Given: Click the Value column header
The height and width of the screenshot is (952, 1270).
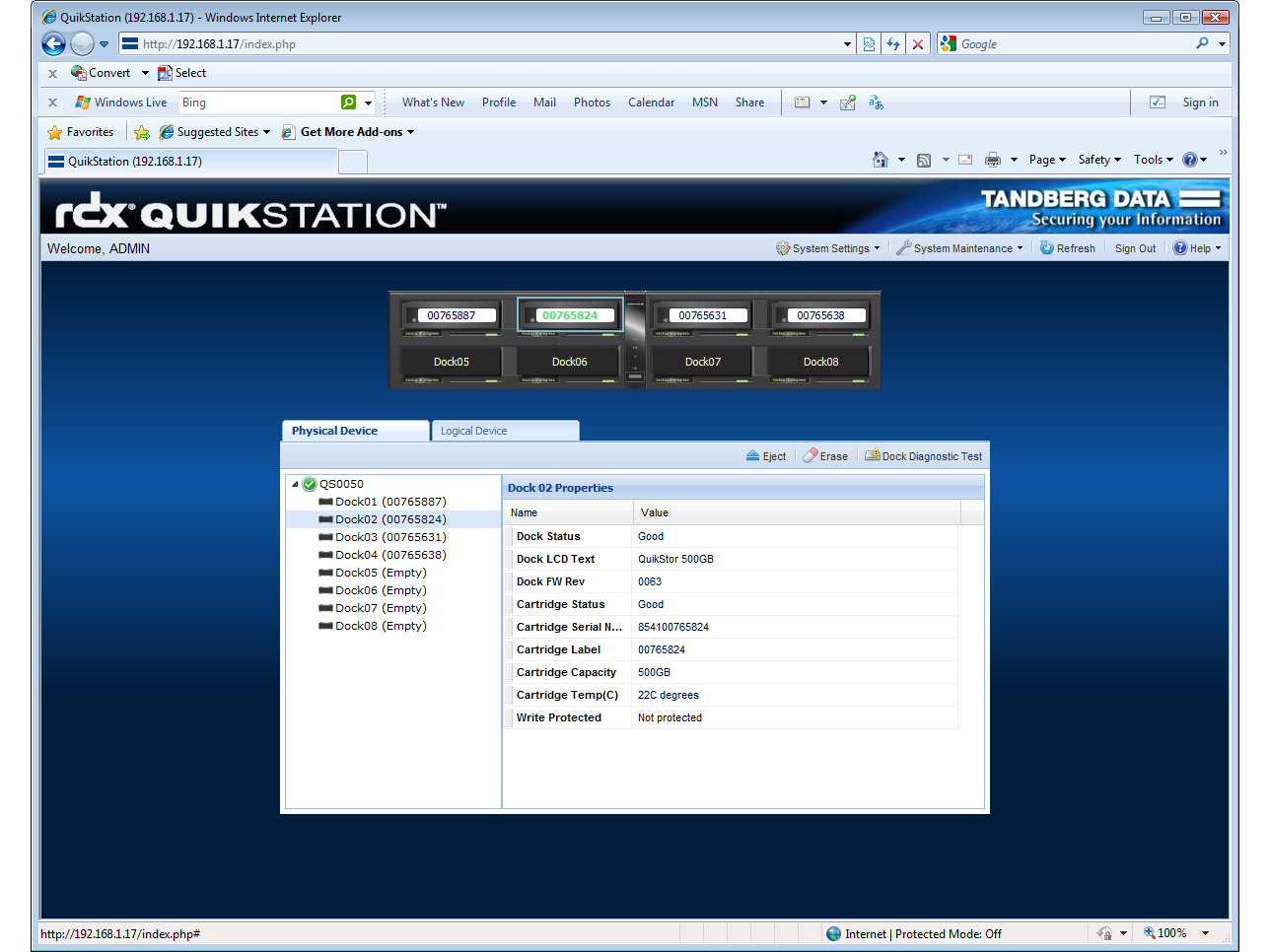Looking at the screenshot, I should 655,512.
